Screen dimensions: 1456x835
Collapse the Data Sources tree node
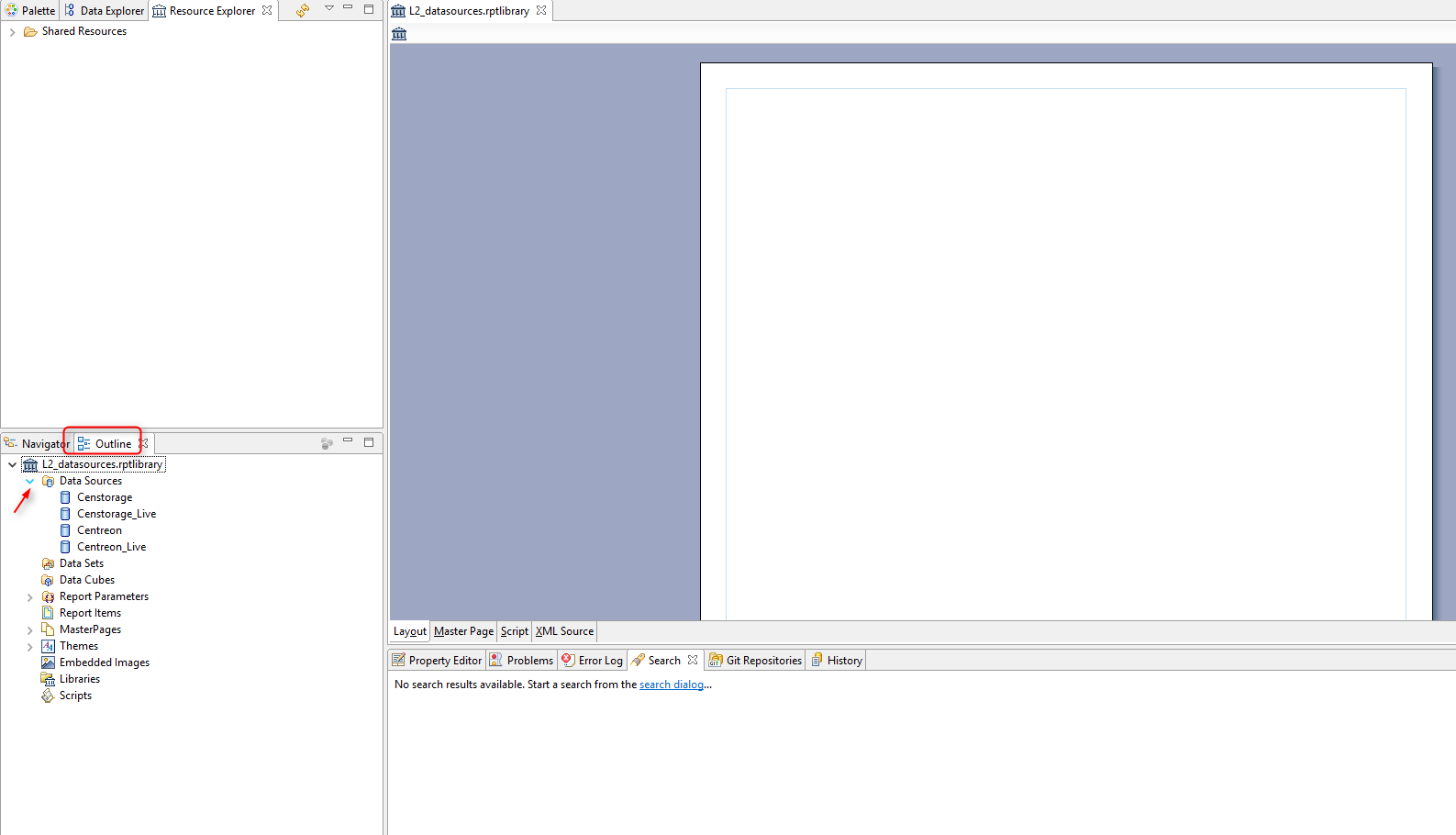[x=29, y=481]
